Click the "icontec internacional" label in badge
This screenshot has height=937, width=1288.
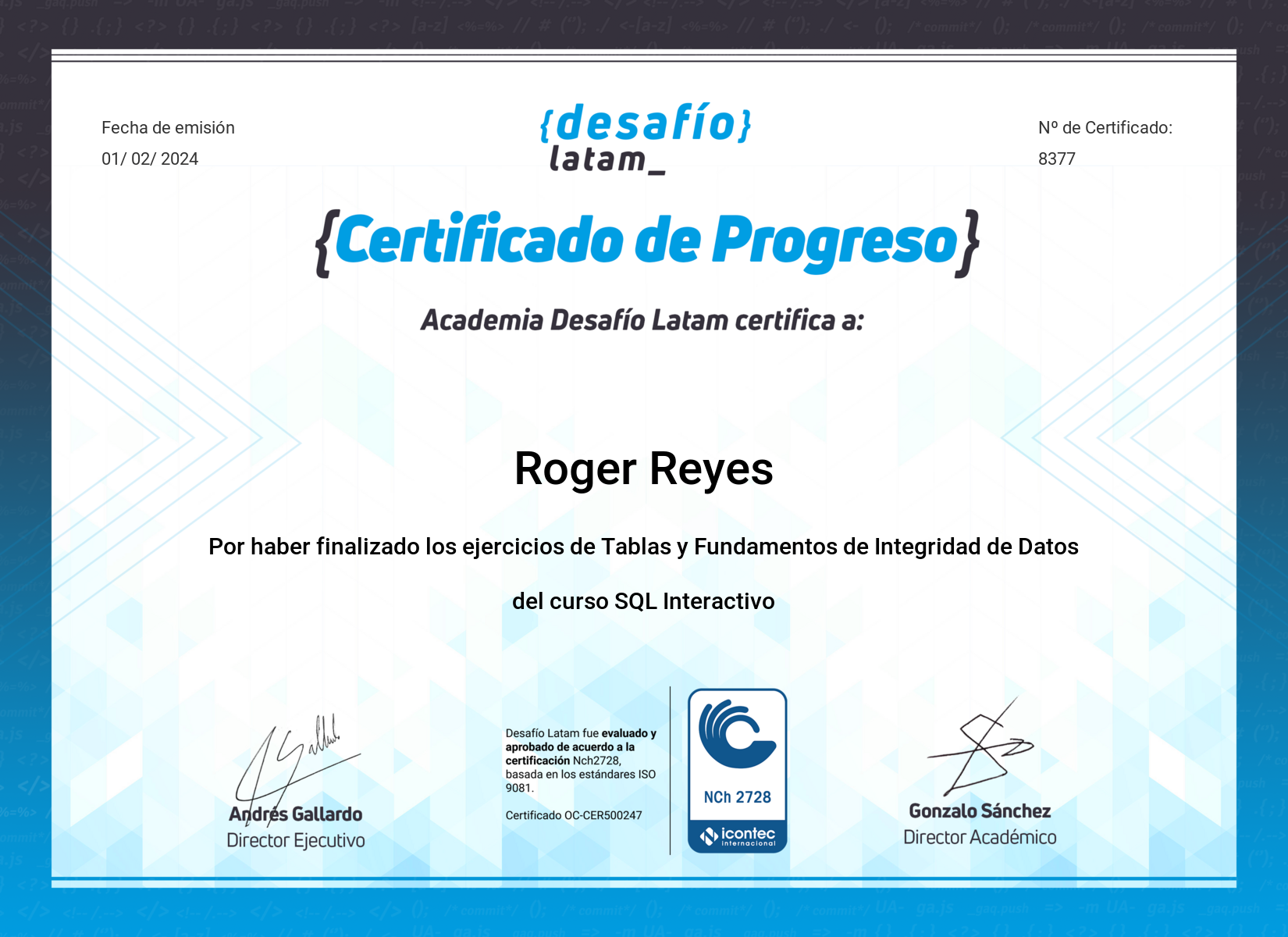738,836
